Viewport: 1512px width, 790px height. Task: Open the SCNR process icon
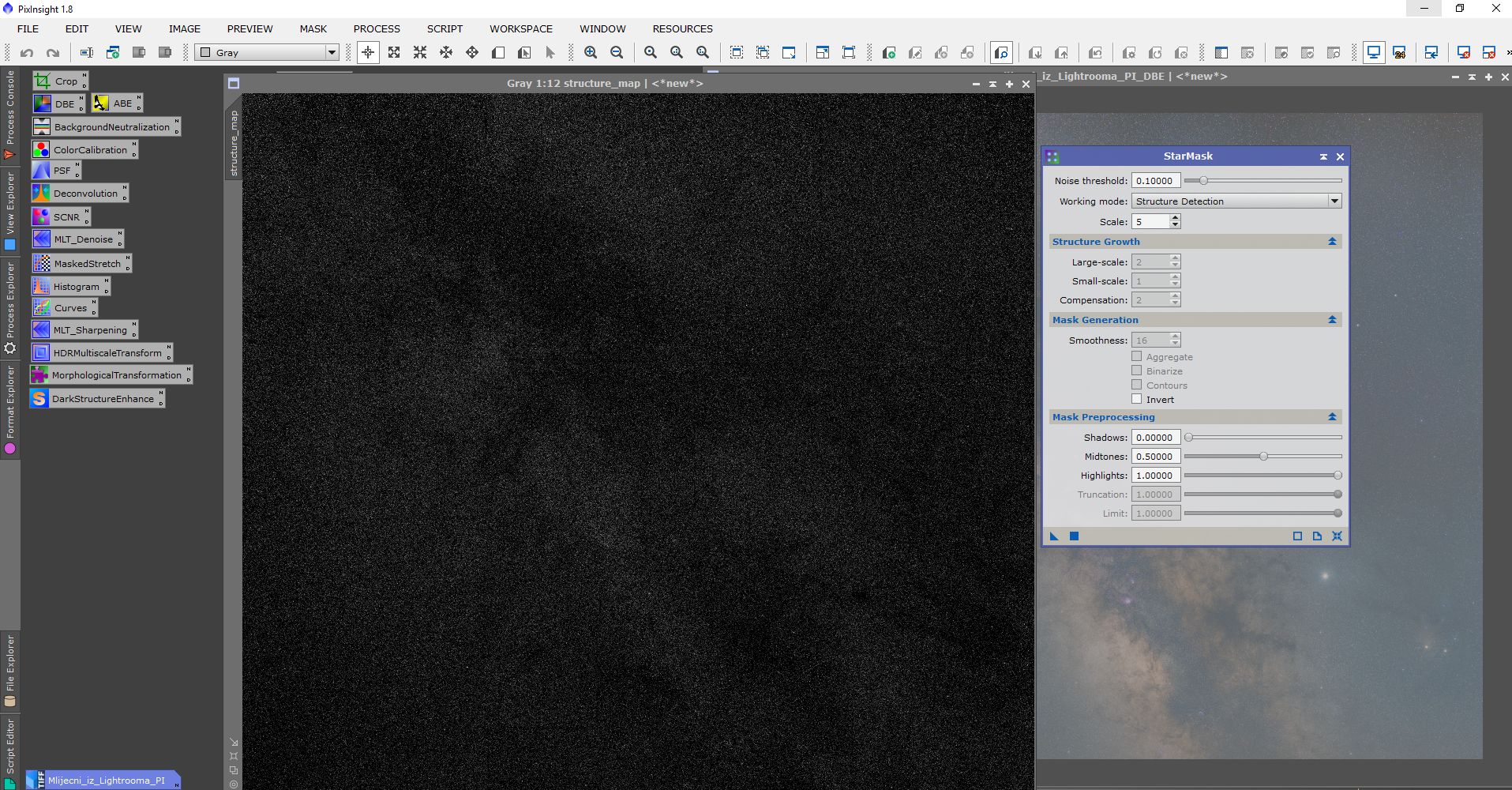pyautogui.click(x=60, y=216)
